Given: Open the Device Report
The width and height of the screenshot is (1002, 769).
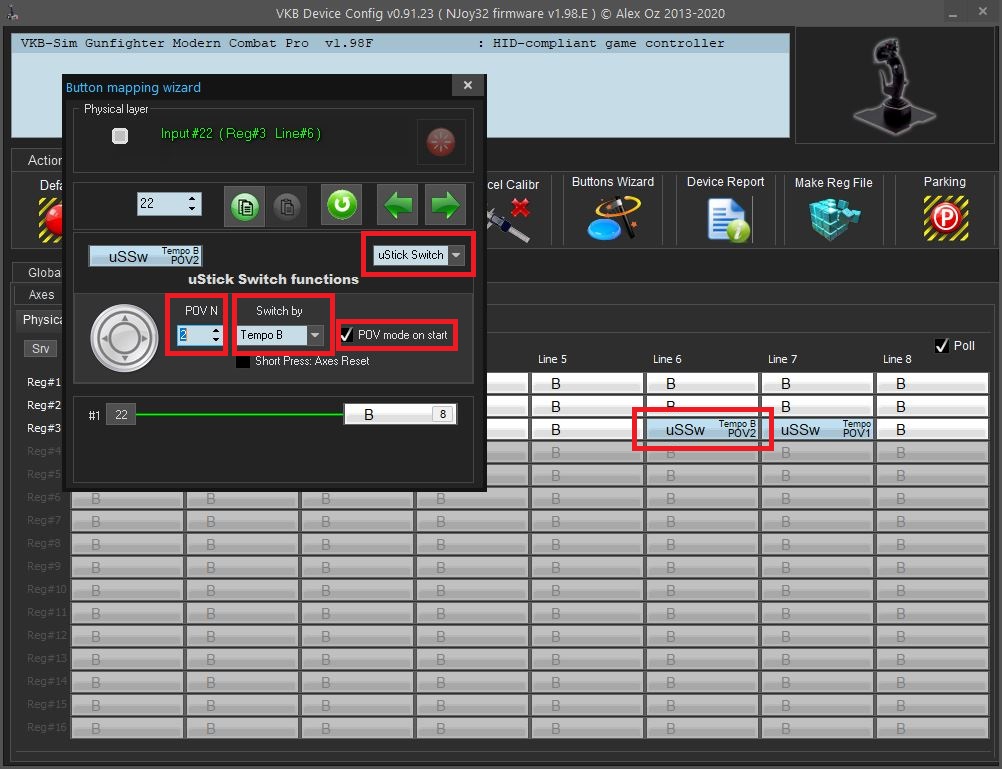Looking at the screenshot, I should [x=728, y=219].
